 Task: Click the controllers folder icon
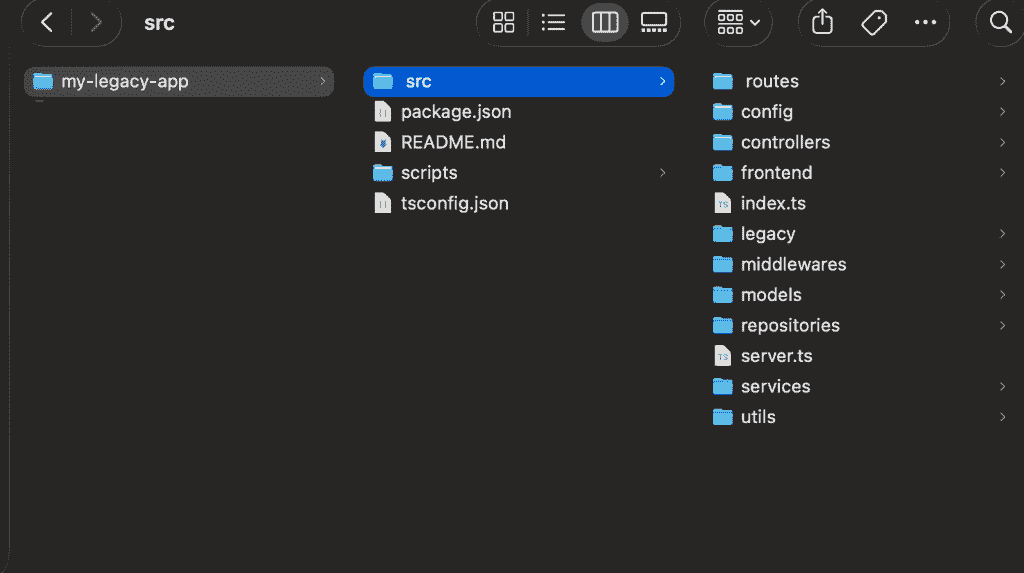pos(723,142)
